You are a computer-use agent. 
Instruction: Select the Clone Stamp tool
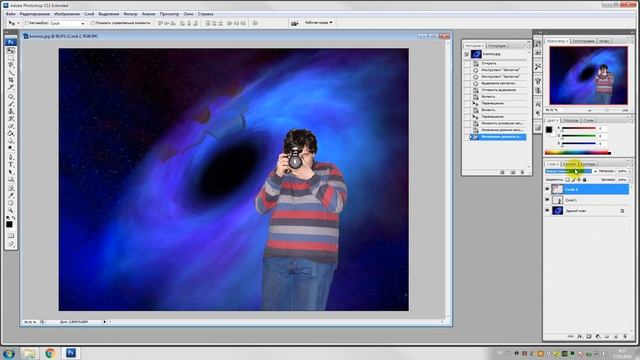11,111
